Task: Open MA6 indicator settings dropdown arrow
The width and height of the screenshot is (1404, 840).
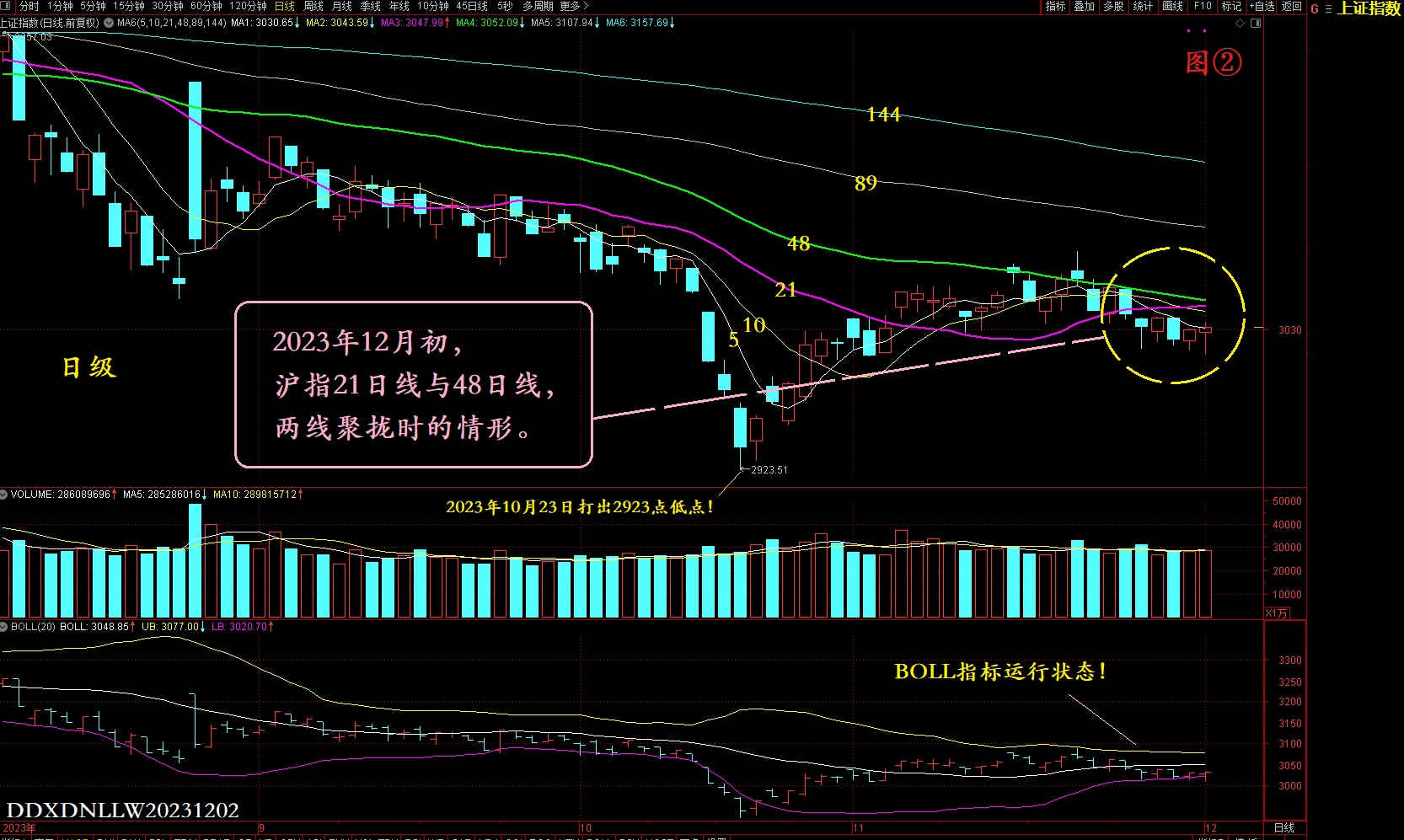Action: (109, 23)
